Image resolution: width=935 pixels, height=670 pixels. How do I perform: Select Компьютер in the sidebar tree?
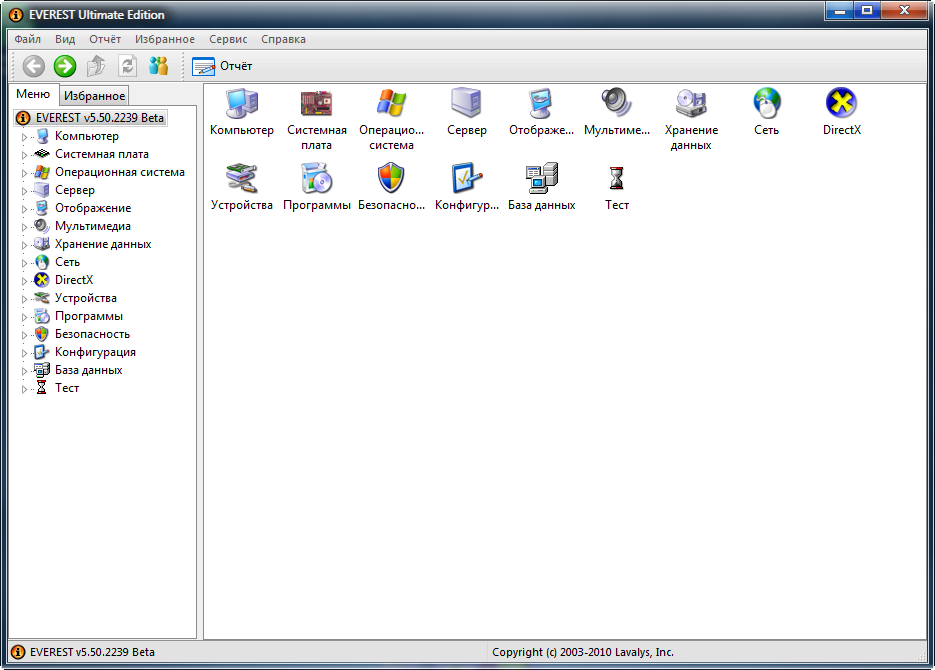(86, 136)
